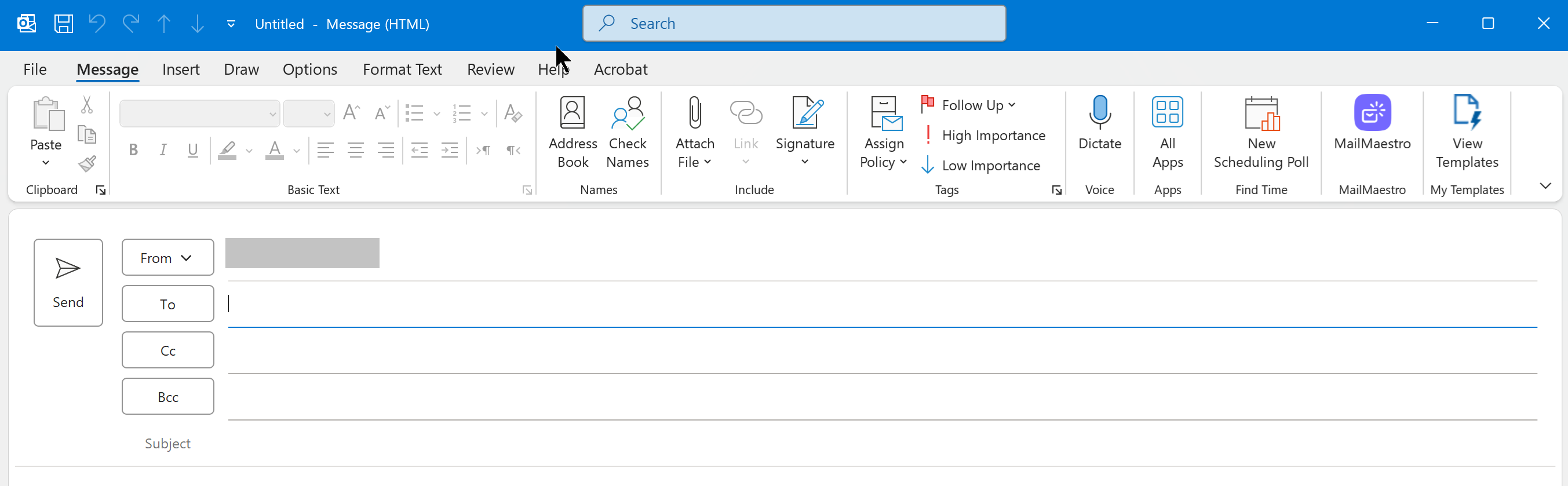Open the font name dropdown
The image size is (1568, 486).
point(273,114)
